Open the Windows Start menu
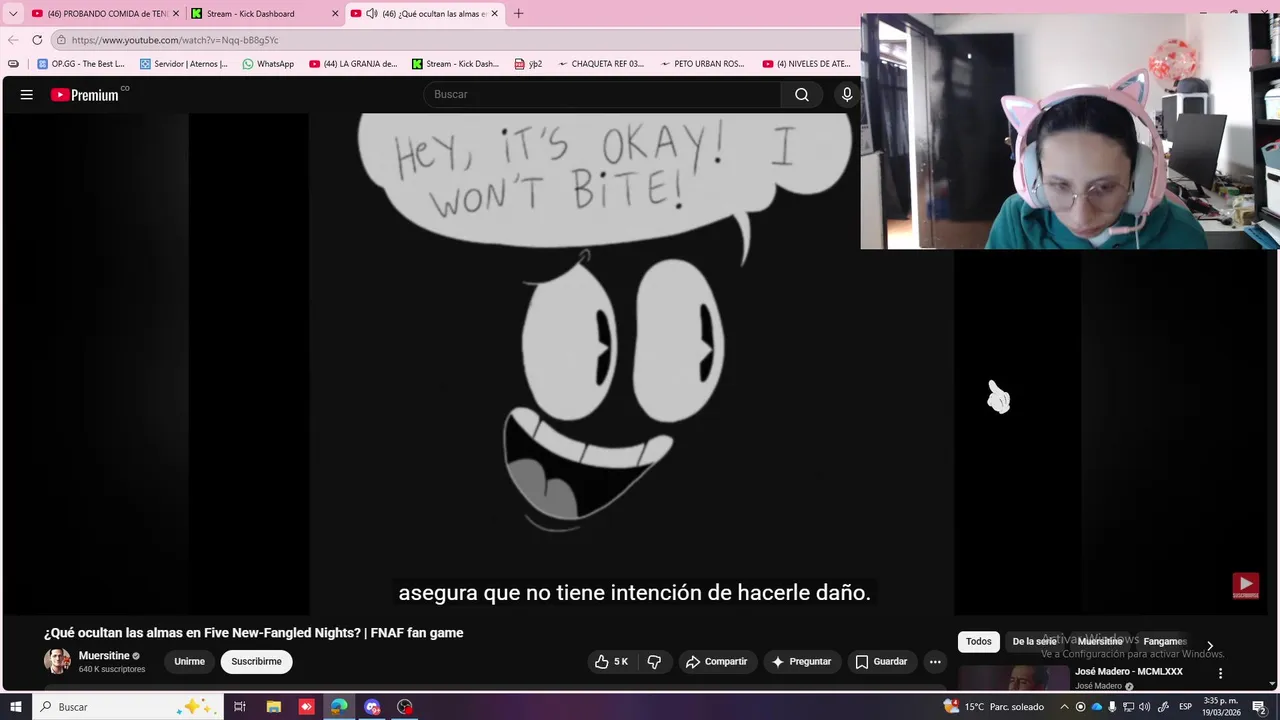Image resolution: width=1280 pixels, height=720 pixels. pos(15,707)
